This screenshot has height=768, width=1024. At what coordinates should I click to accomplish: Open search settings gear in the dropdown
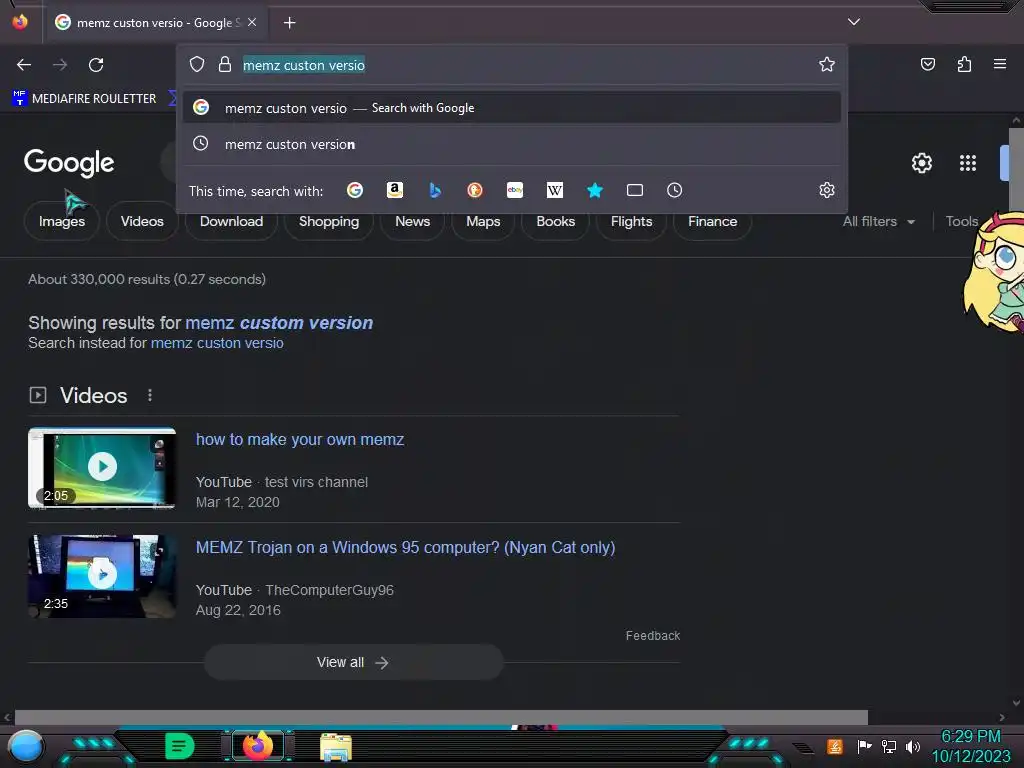827,190
